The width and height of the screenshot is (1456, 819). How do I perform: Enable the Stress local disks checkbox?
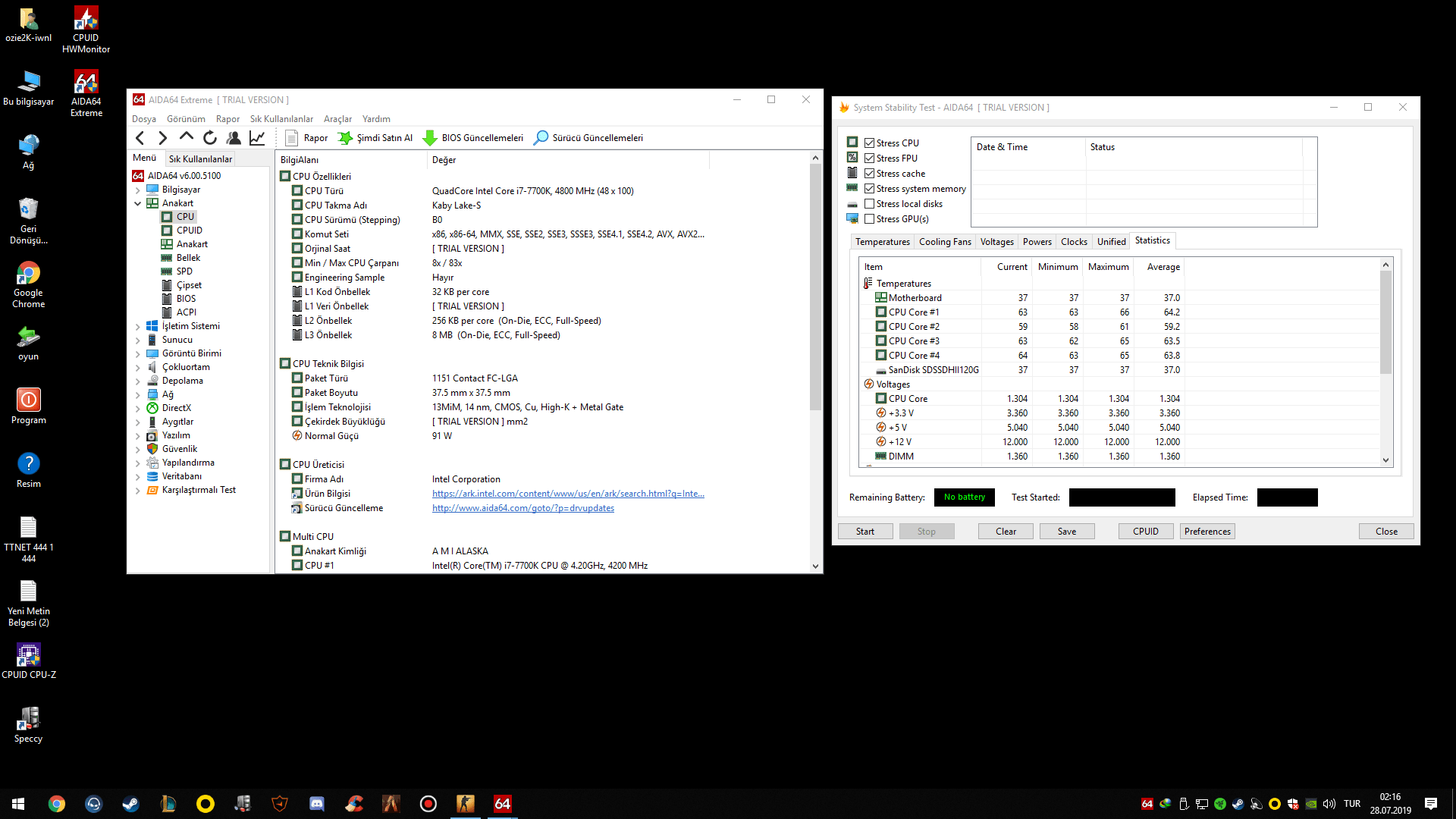870,204
